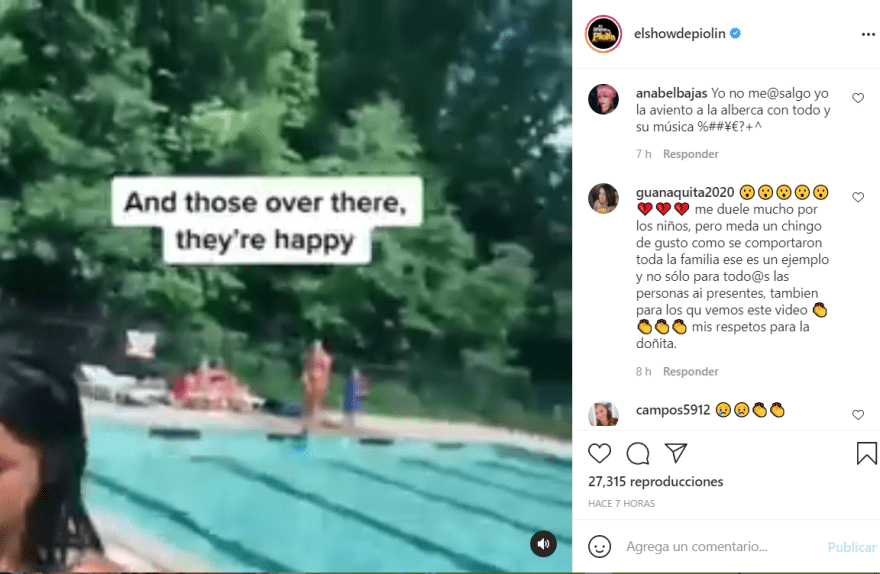
Task: Mute the video using the speaker icon
Action: tap(543, 544)
